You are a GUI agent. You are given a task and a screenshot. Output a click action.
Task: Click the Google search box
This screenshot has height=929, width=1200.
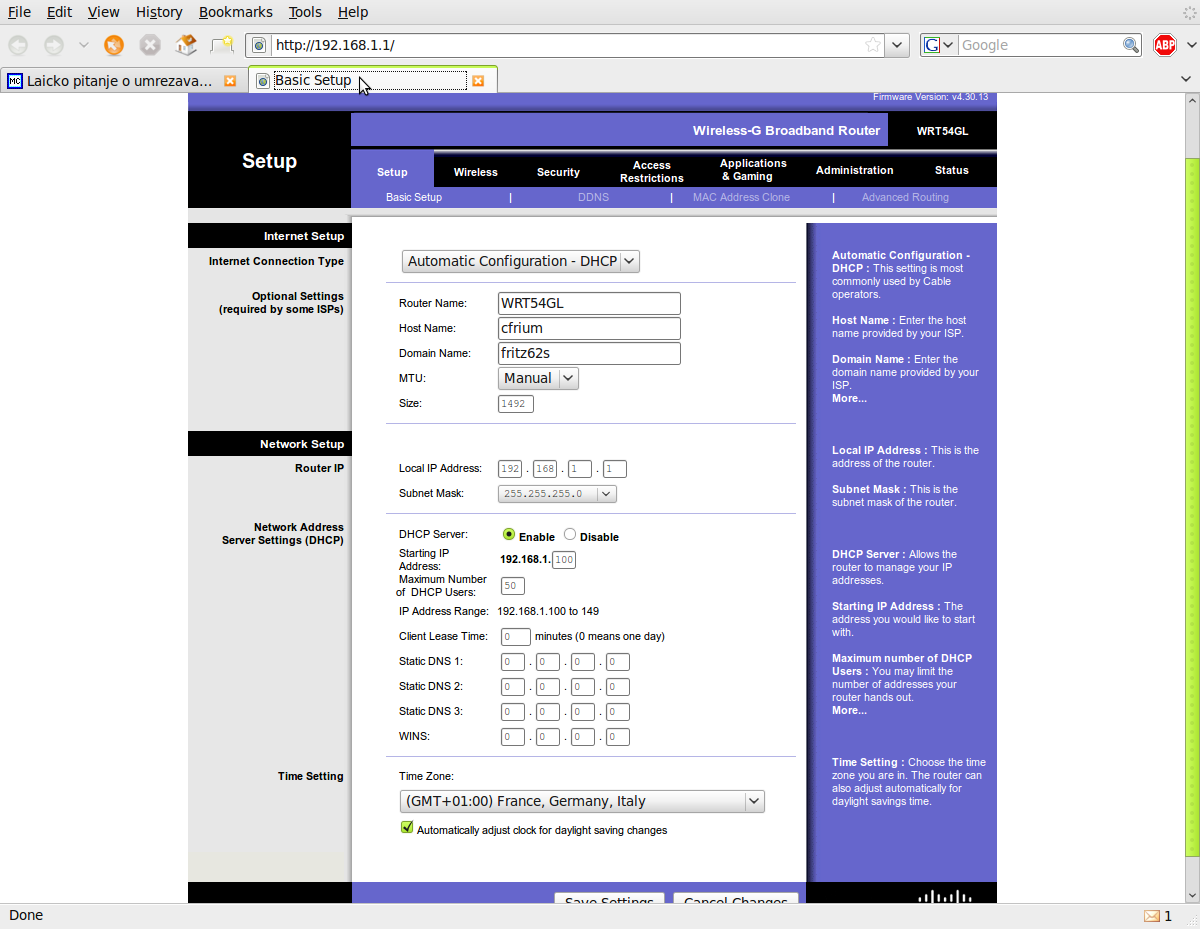click(x=1040, y=45)
